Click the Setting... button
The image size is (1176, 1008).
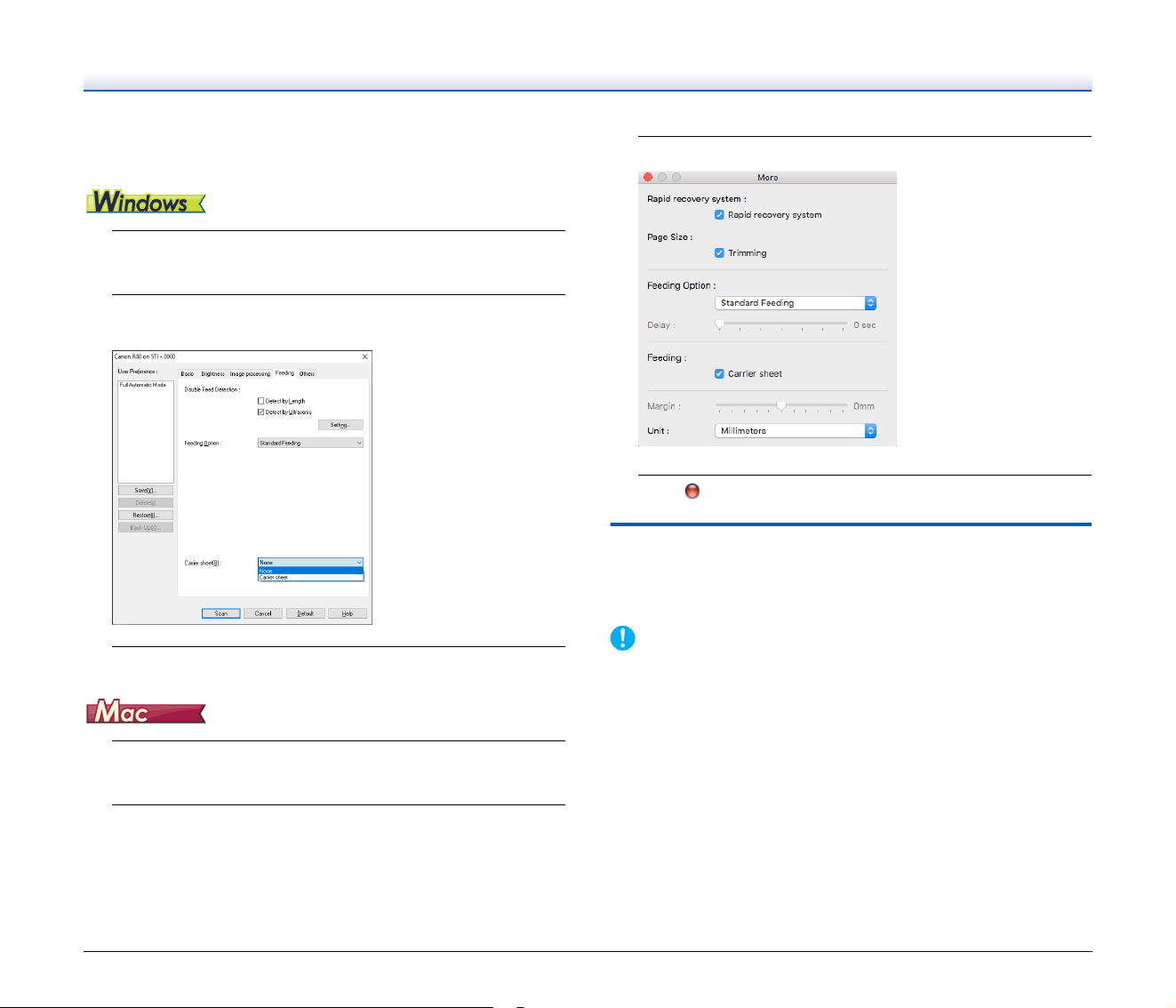(340, 425)
